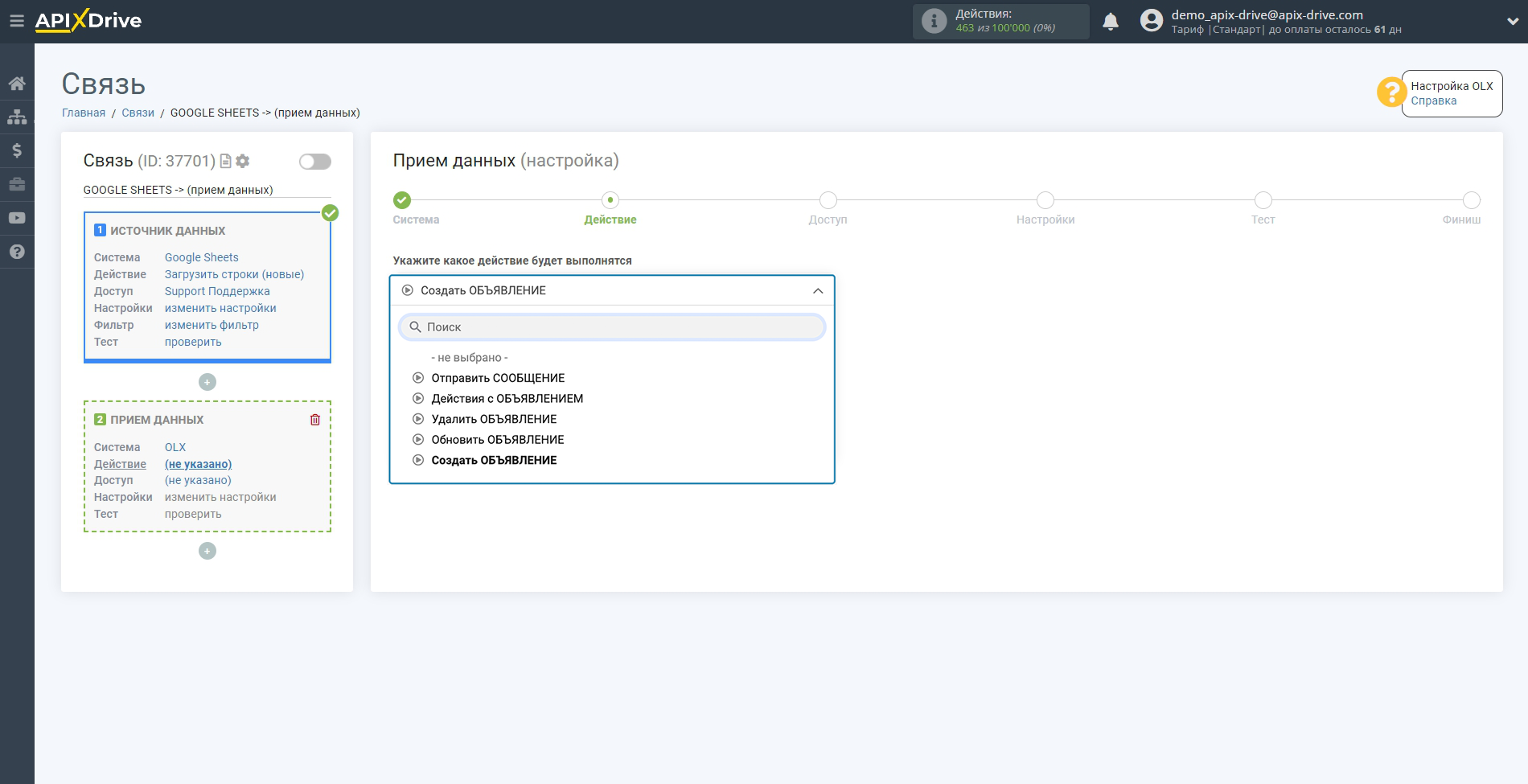Select 'Обновить ОБЪЯВЛЕНИЕ' option

[498, 440]
